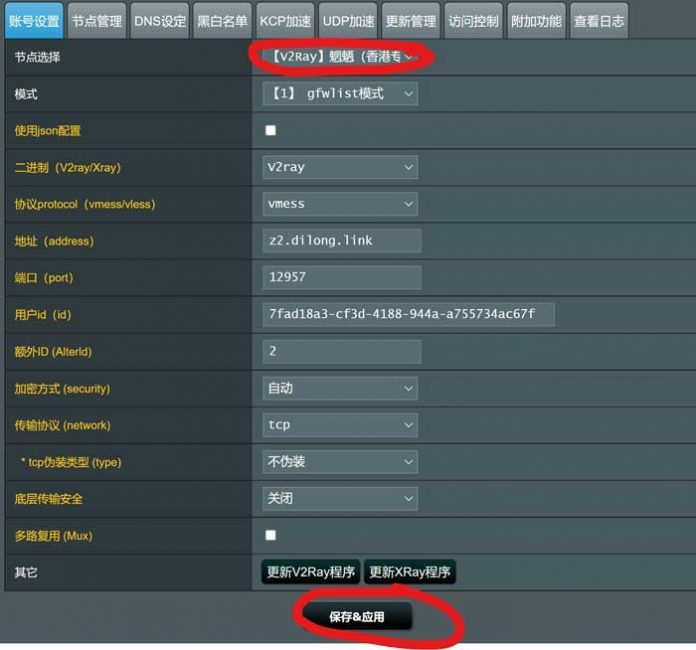The height and width of the screenshot is (650, 696).
Task: Enable the 使用json配置 checkbox
Action: point(270,130)
